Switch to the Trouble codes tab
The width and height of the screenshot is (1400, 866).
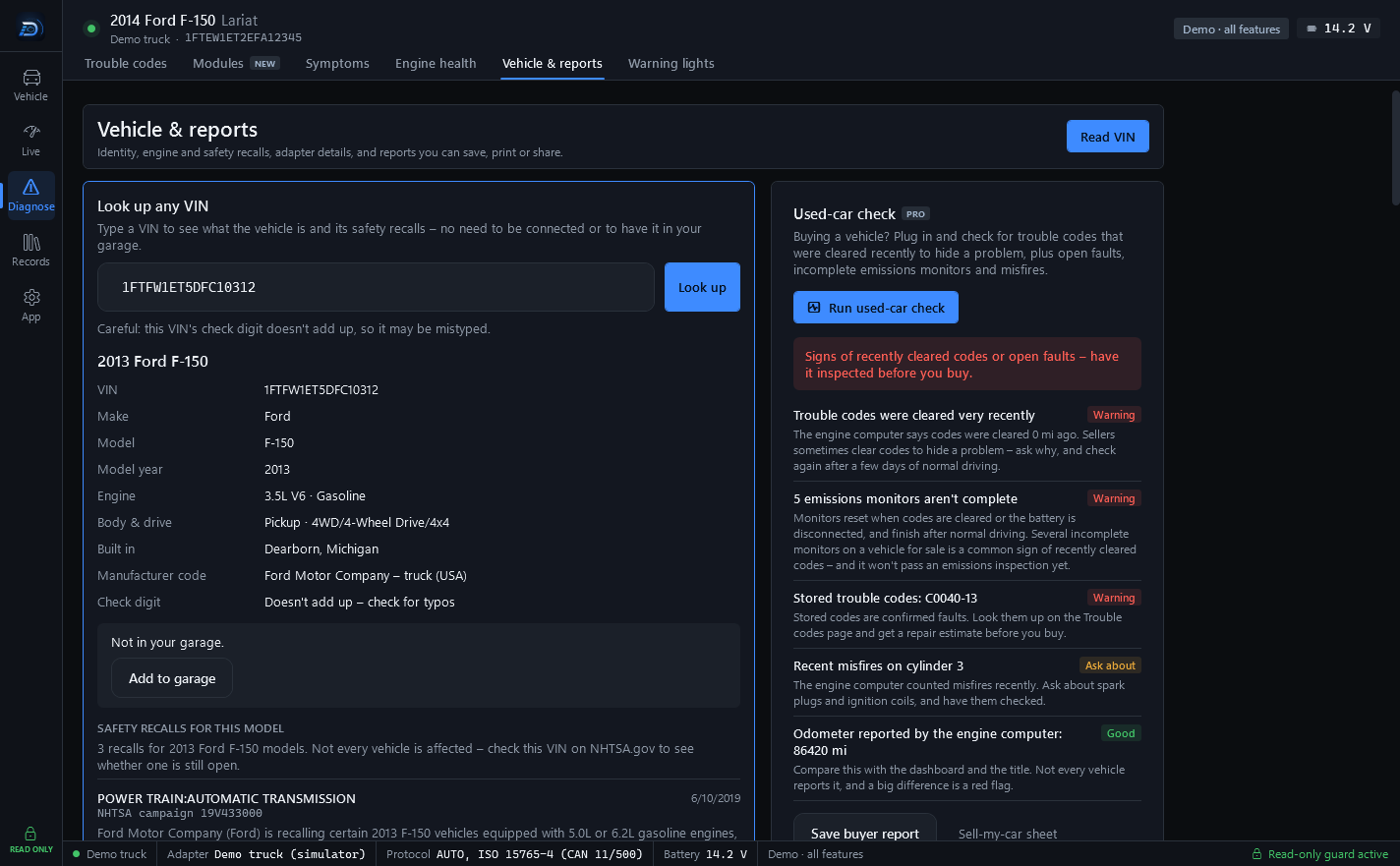point(126,63)
